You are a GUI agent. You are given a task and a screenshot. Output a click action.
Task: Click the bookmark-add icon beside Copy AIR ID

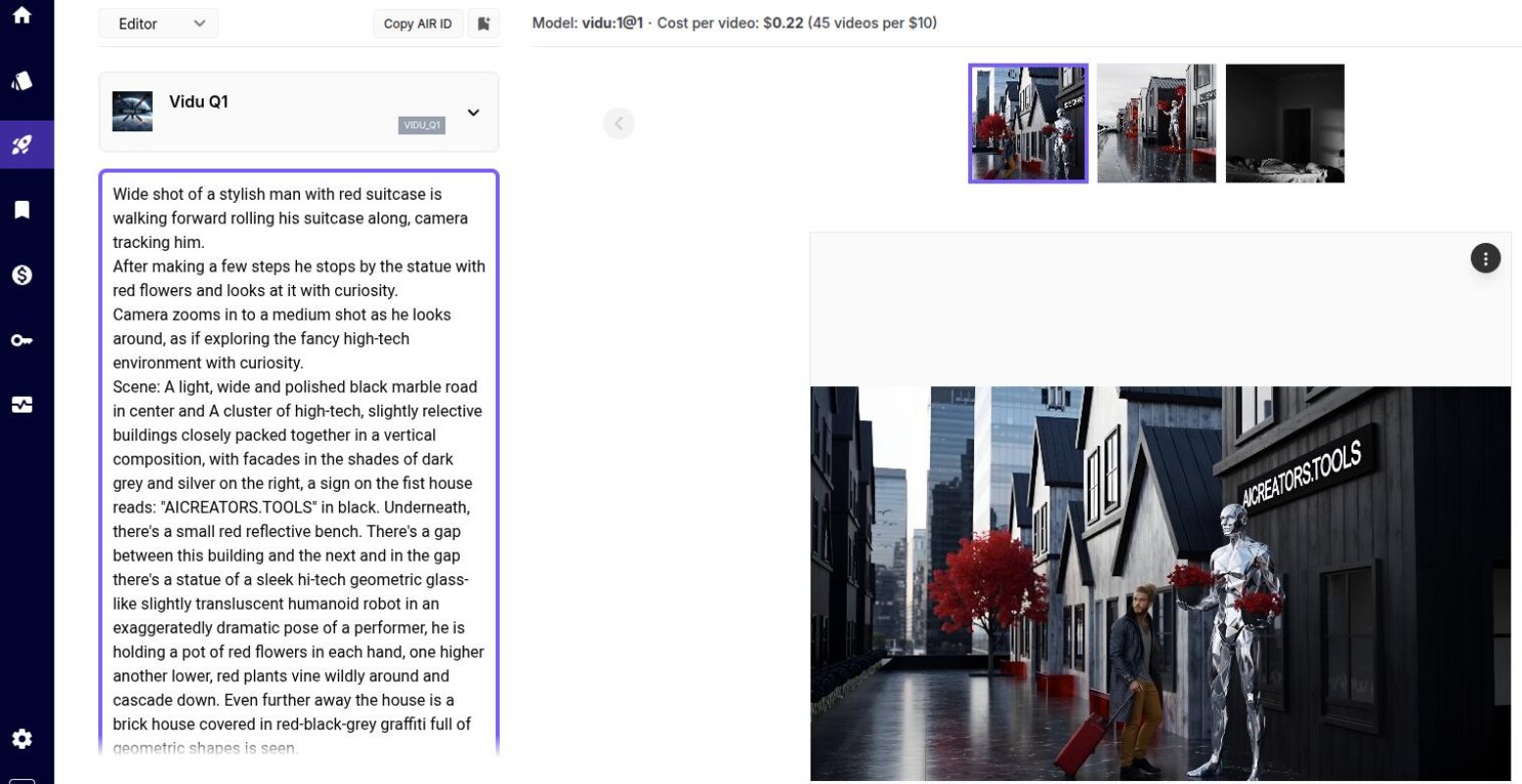coord(483,23)
